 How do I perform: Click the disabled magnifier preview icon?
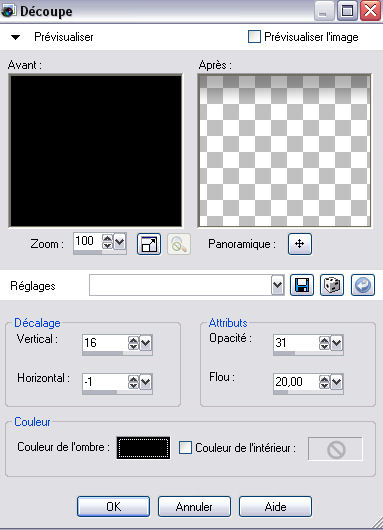tap(179, 244)
